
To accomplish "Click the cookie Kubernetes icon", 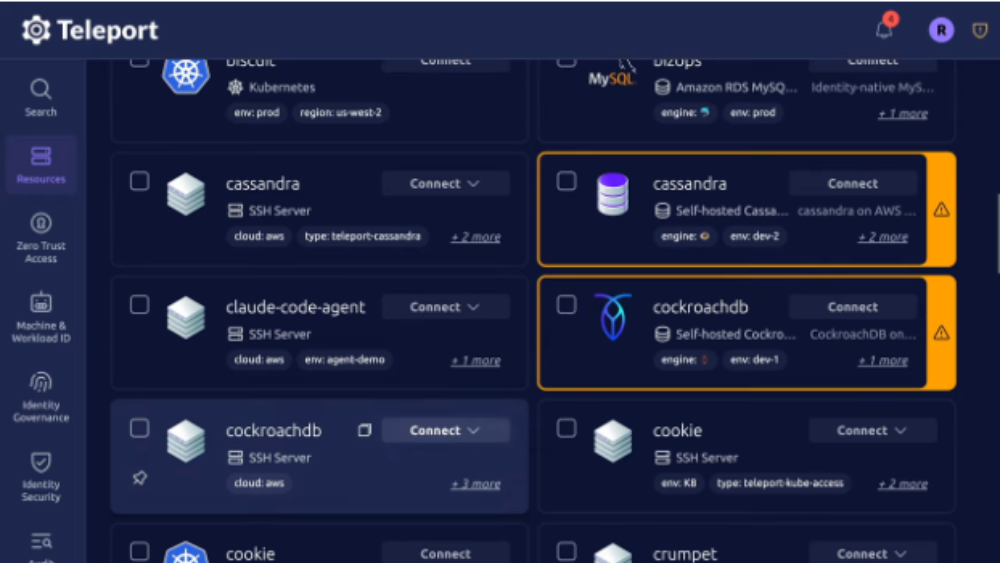I will [x=186, y=552].
